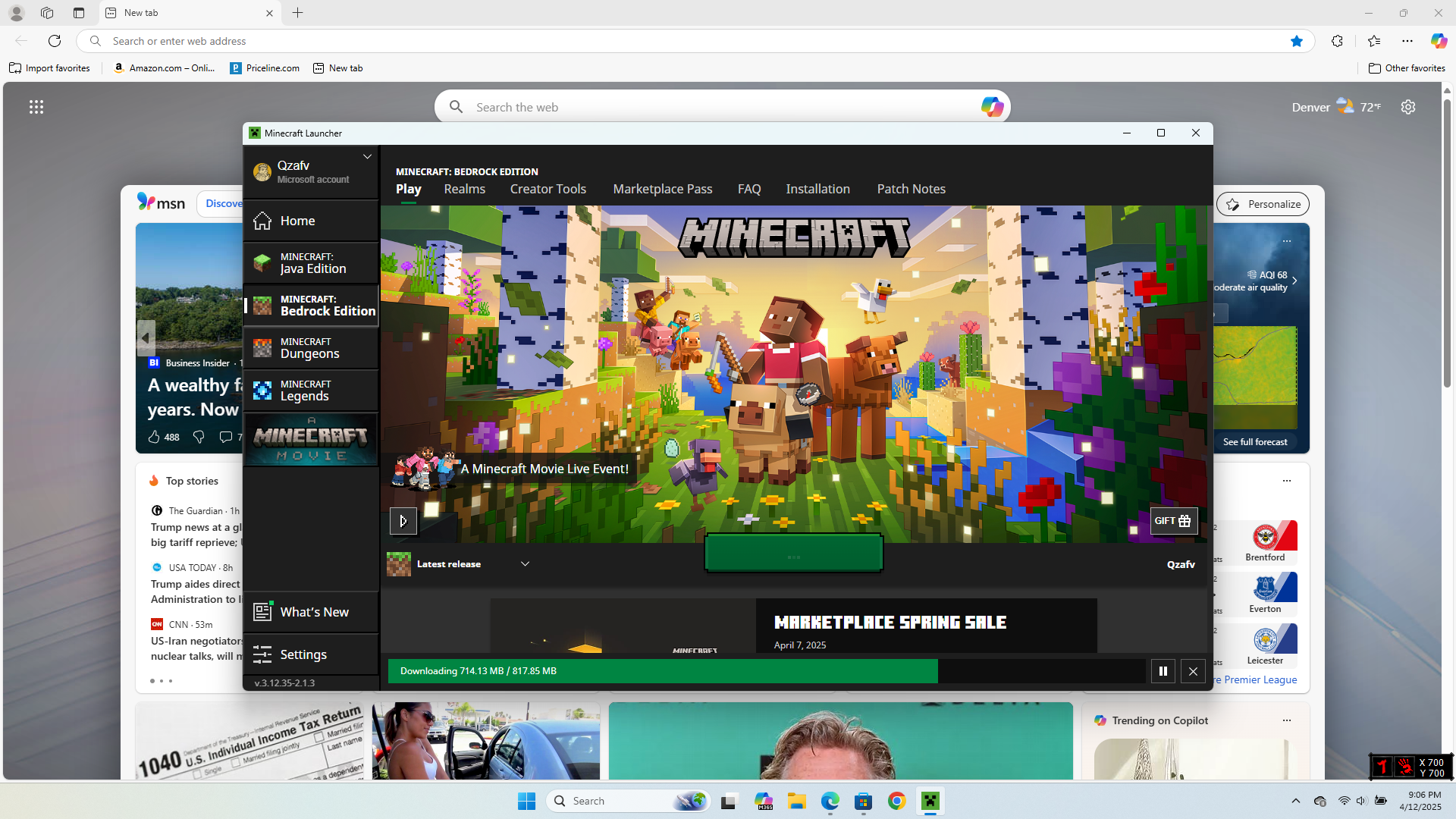Open the FAQ tab
Image resolution: width=1456 pixels, height=819 pixels.
748,190
